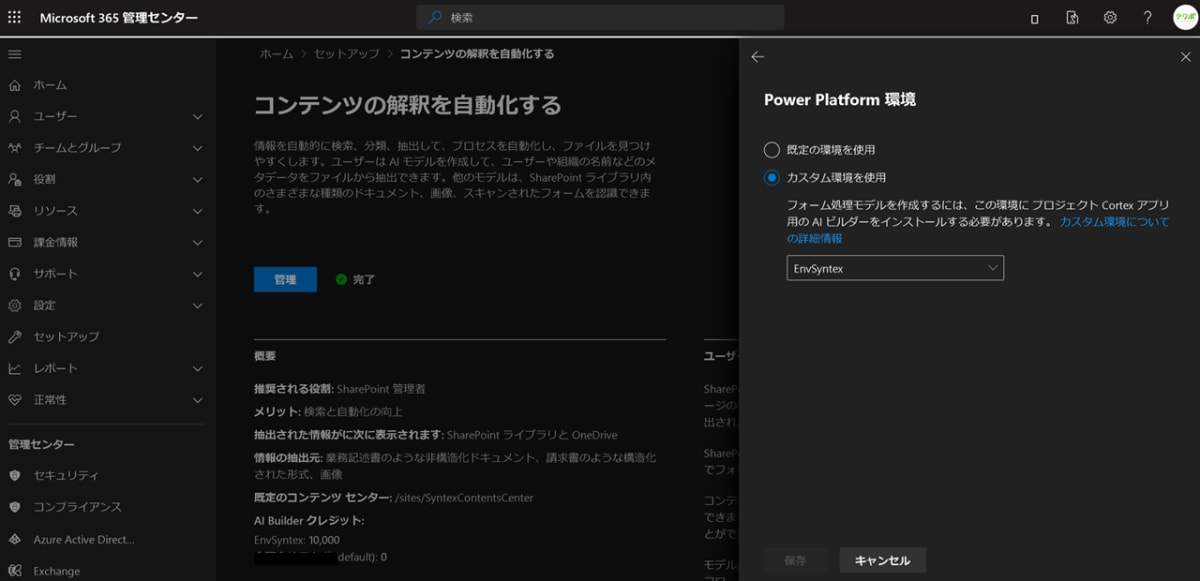Click the Setup wrench icon in the sidebar
The width and height of the screenshot is (1200, 581).
coord(14,337)
